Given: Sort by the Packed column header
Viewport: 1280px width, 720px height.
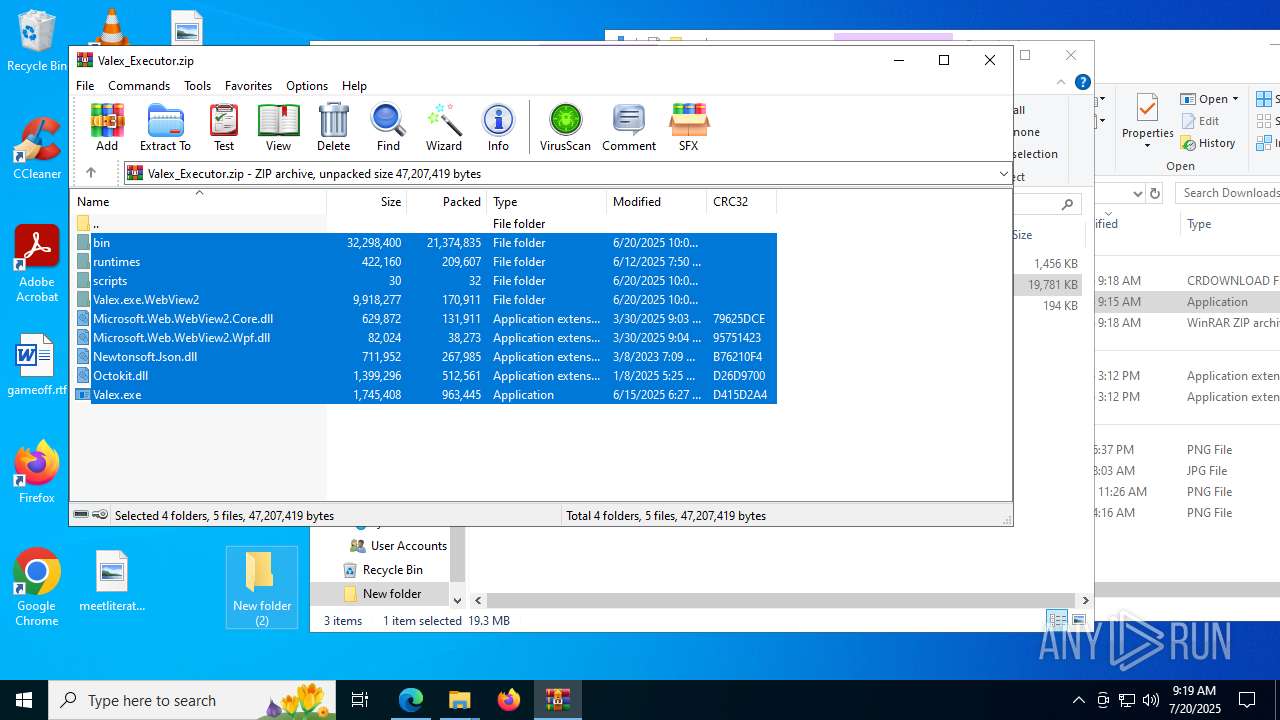Looking at the screenshot, I should 447,201.
